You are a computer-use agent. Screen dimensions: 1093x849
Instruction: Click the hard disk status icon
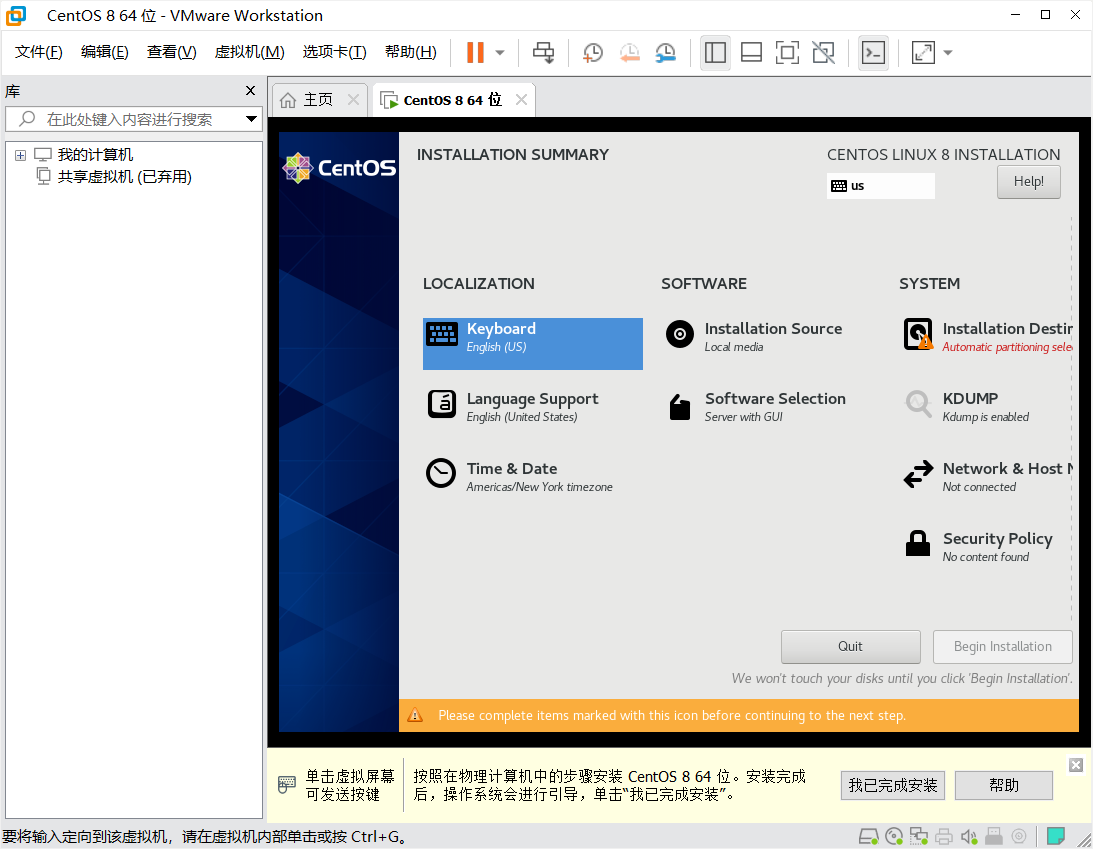point(869,836)
